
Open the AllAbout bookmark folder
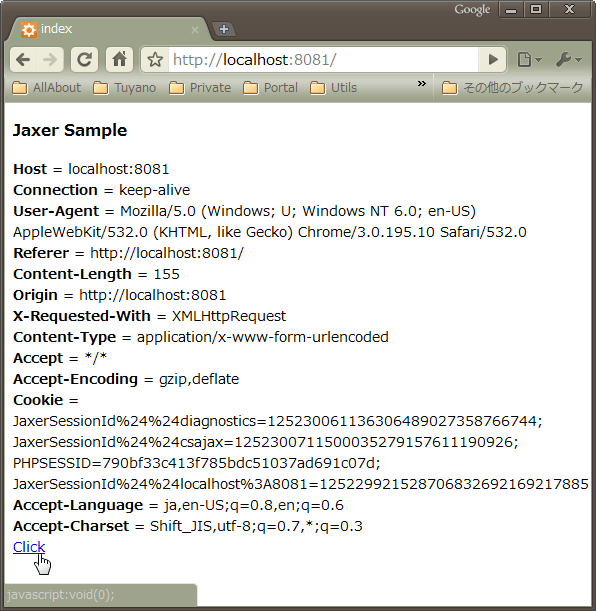coord(47,88)
